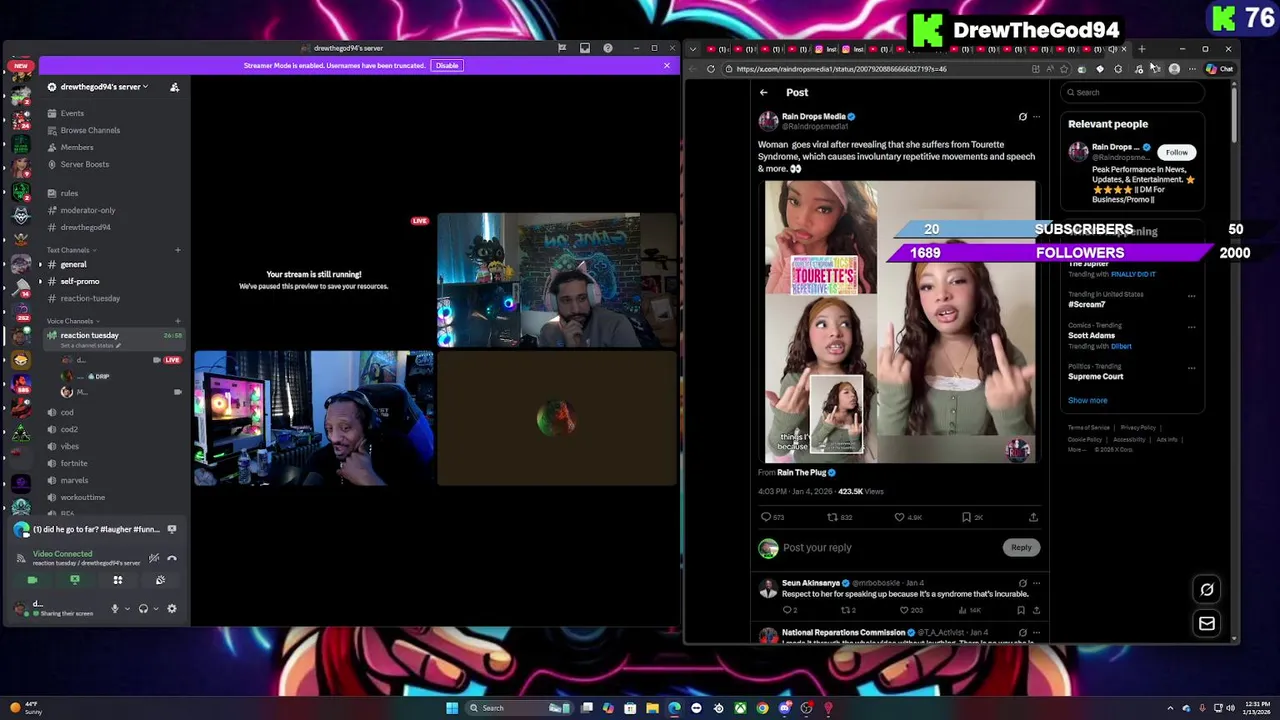
Task: Open microphone input options arrow
Action: pyautogui.click(x=126, y=609)
